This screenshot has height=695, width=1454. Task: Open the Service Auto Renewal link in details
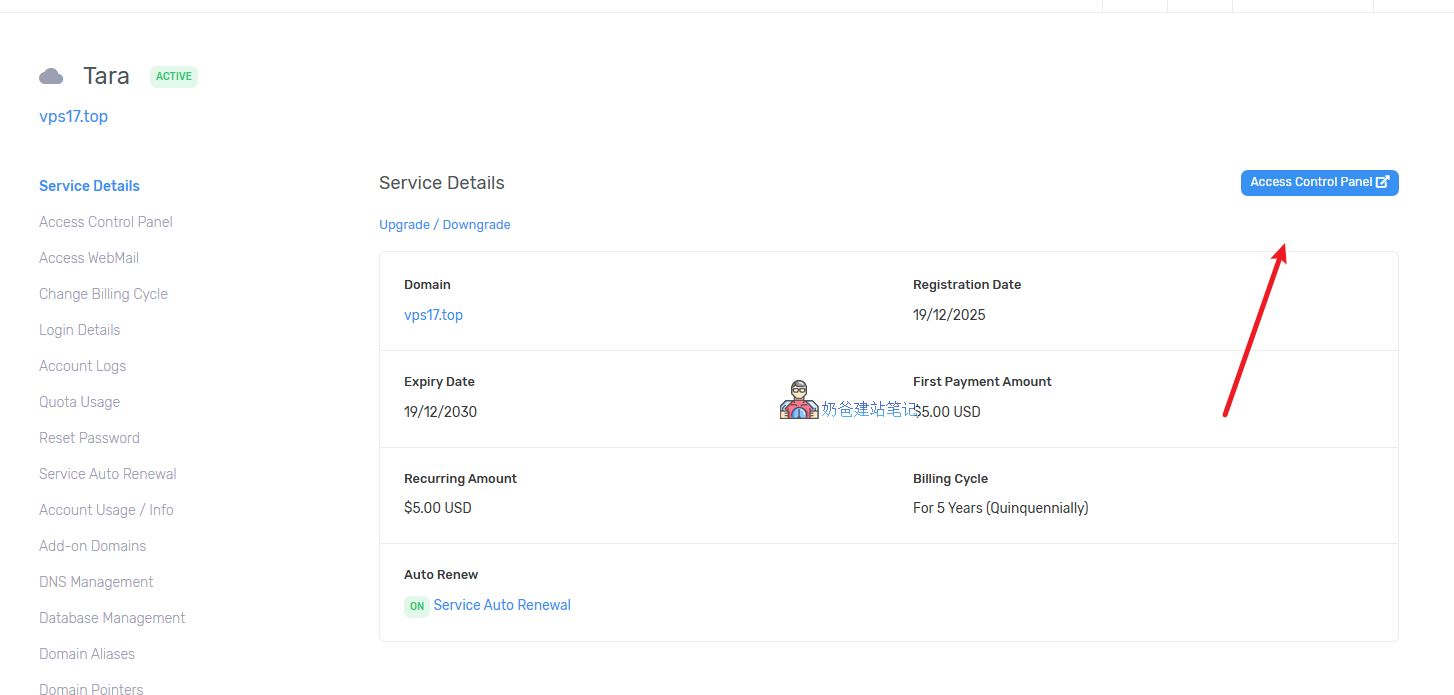(502, 605)
